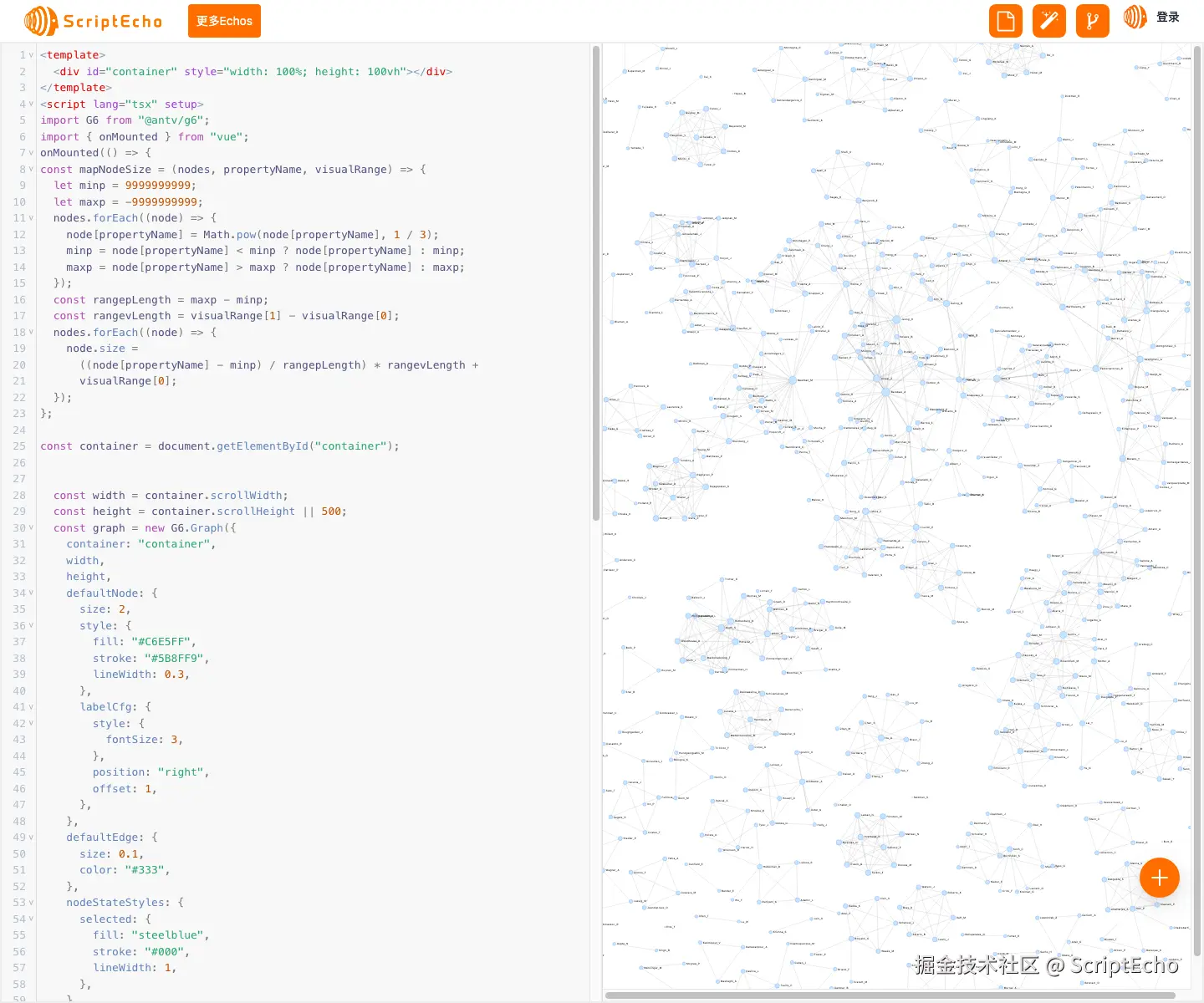Image resolution: width=1204 pixels, height=1003 pixels.
Task: Click the orange floating plus button
Action: (1160, 878)
